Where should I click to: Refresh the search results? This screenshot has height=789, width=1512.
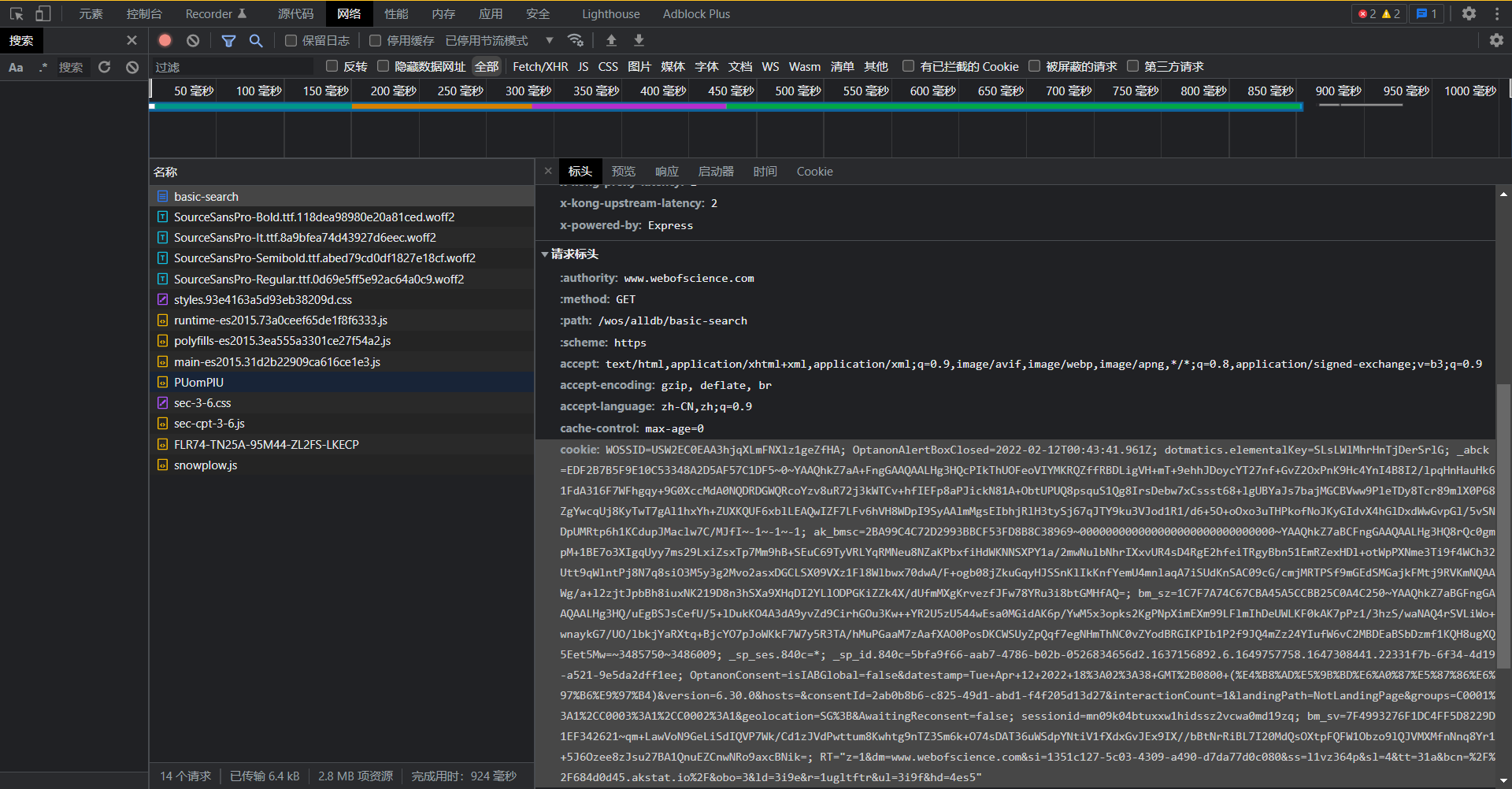pos(104,67)
